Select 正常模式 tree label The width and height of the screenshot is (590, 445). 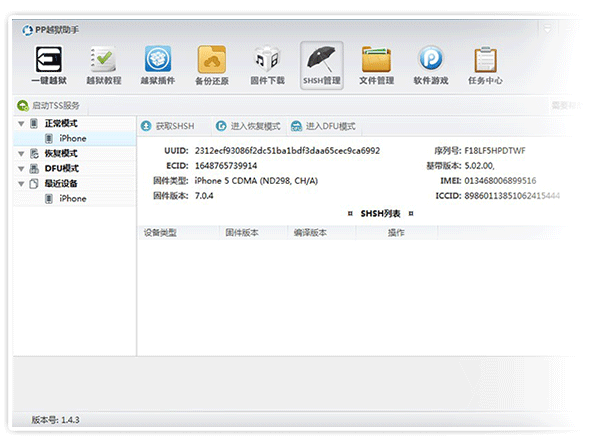pyautogui.click(x=61, y=123)
